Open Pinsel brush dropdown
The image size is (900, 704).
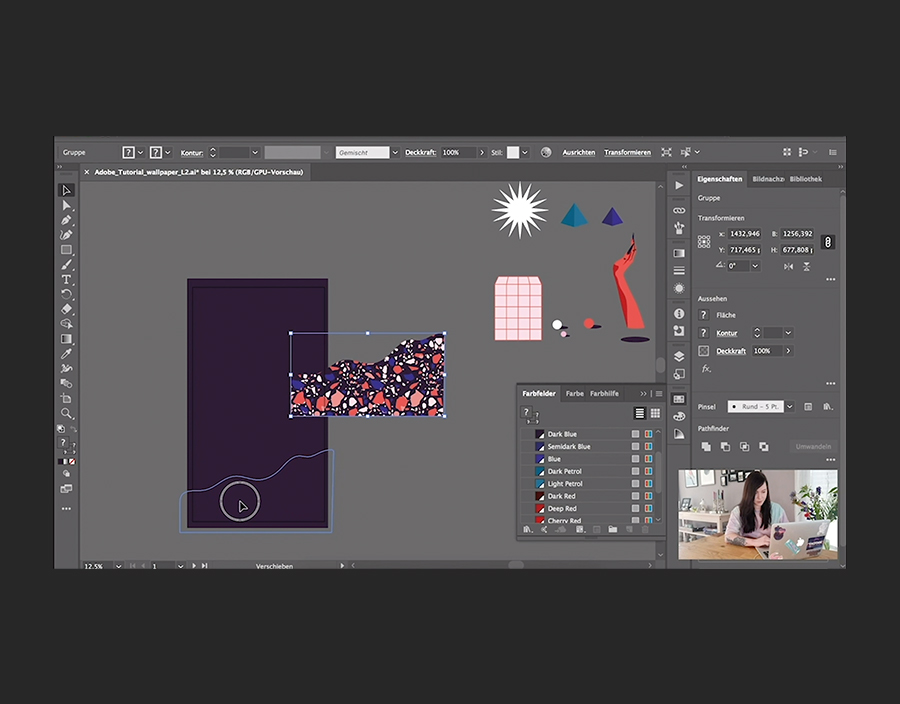(790, 407)
